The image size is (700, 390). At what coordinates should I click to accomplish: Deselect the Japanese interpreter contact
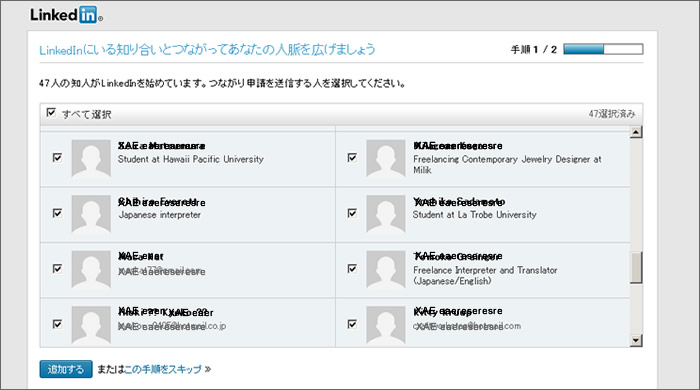(58, 213)
